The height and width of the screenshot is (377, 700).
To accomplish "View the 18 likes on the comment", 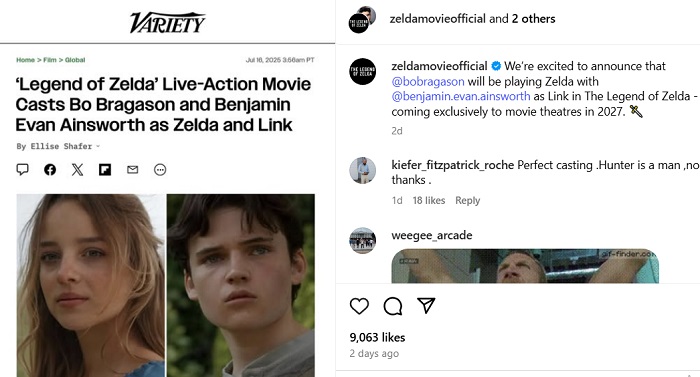I will tap(429, 201).
